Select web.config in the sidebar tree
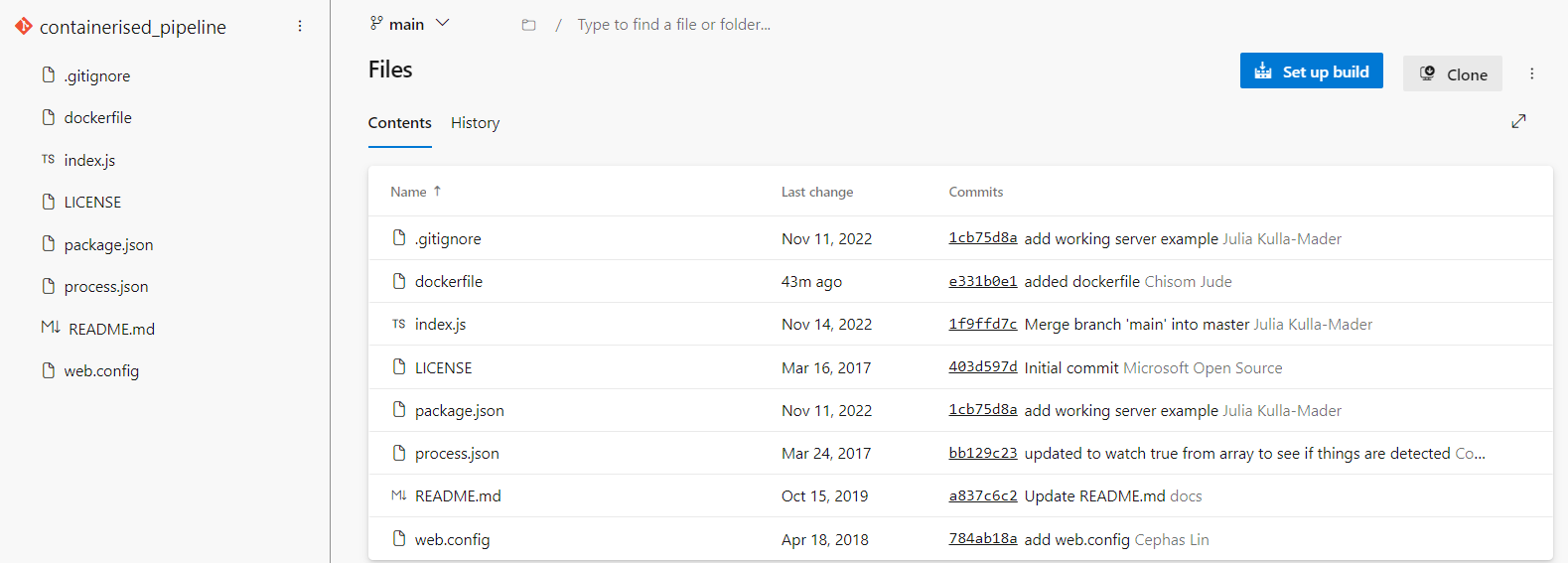The image size is (1568, 563). point(101,371)
